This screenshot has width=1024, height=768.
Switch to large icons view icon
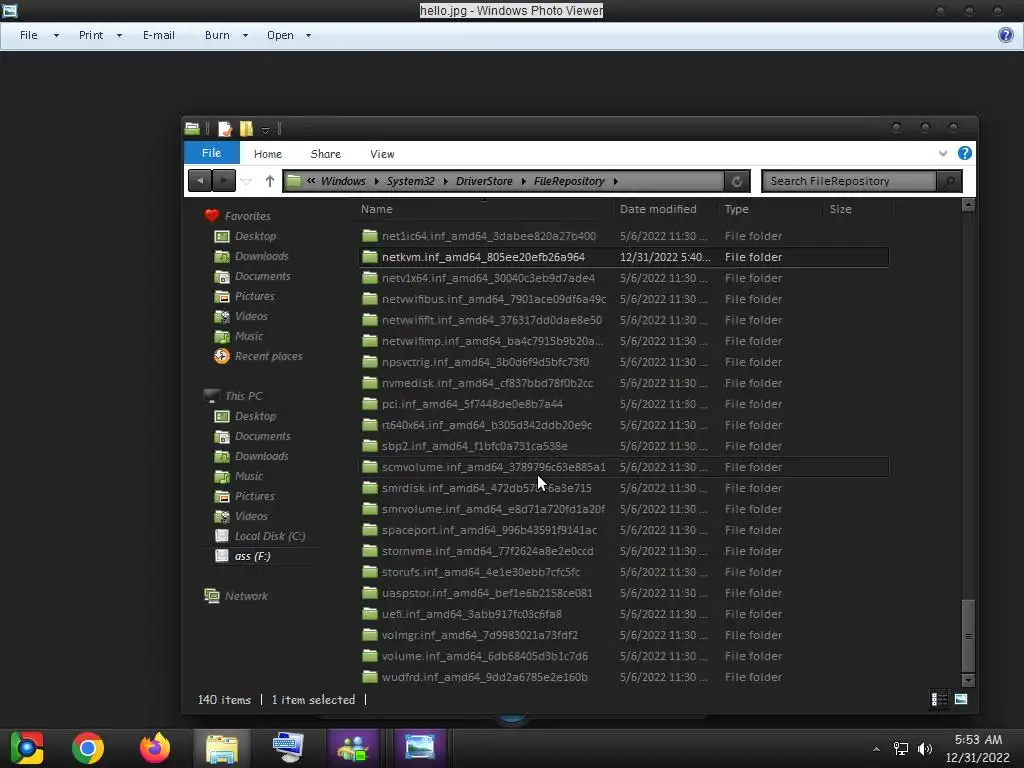(961, 699)
